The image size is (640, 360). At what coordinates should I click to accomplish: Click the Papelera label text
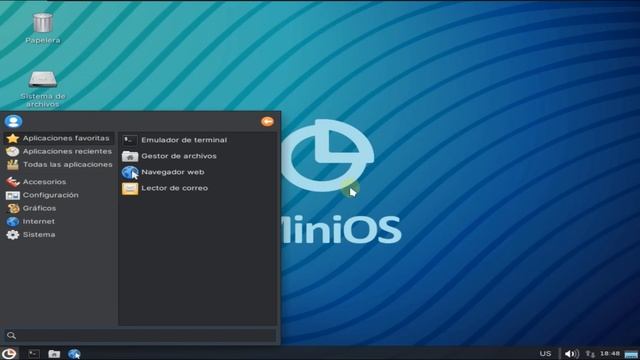[x=42, y=40]
